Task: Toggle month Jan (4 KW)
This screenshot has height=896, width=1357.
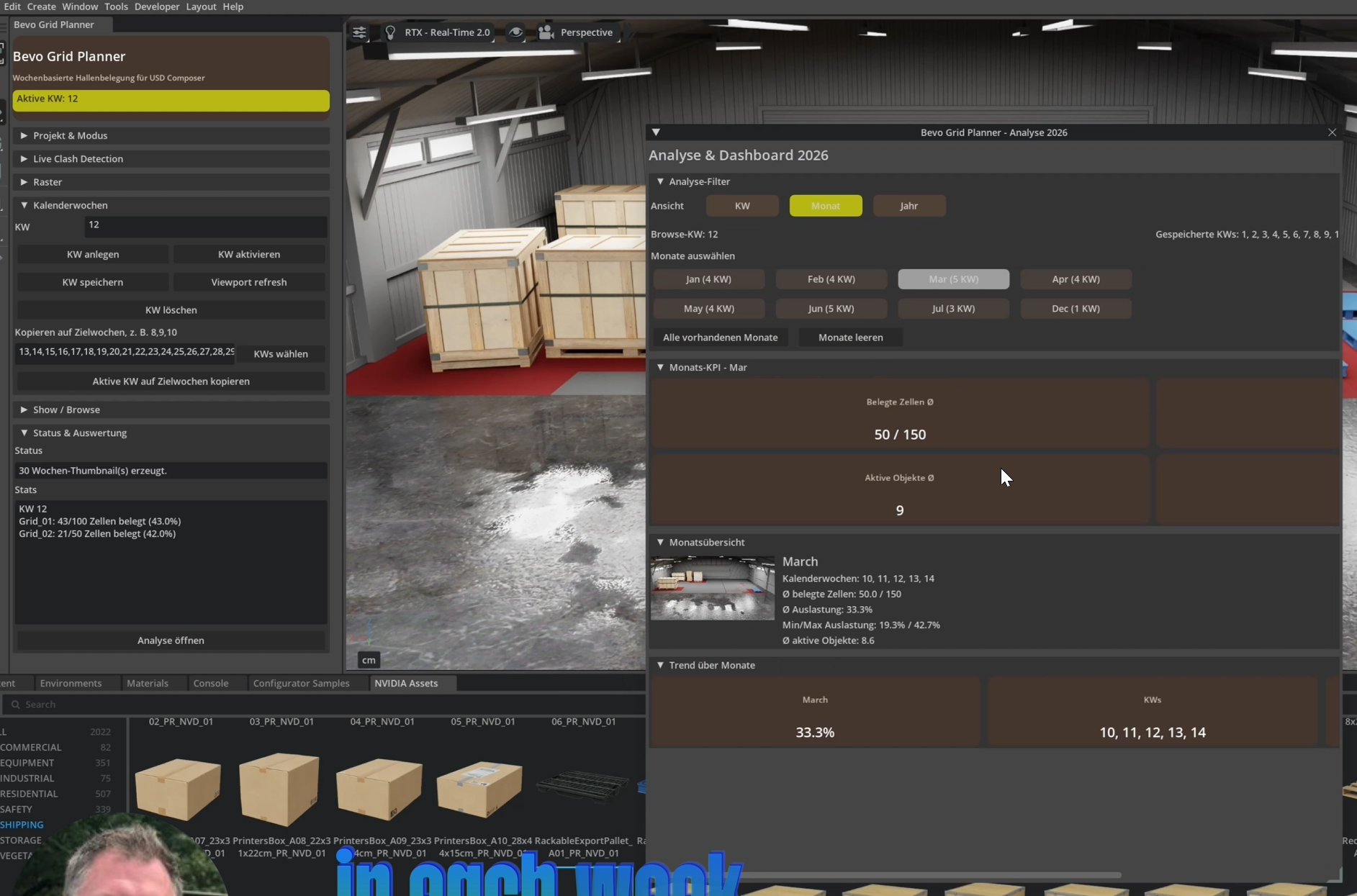Action: [708, 279]
